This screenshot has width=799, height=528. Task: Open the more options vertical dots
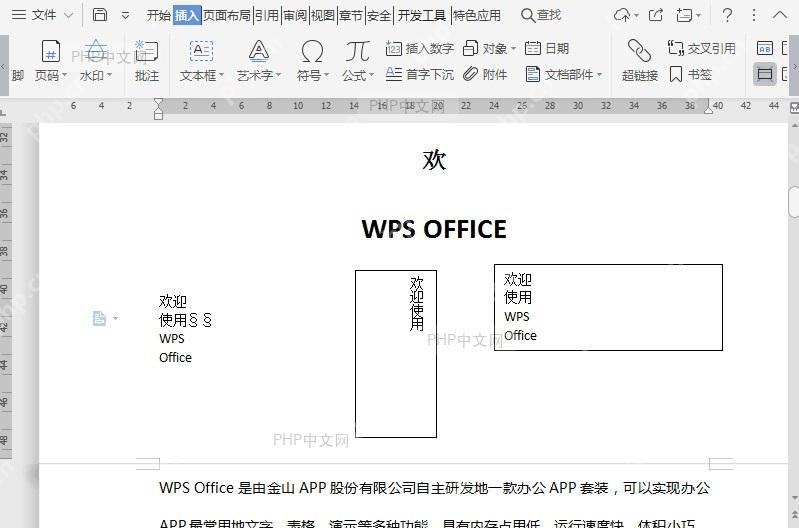tap(754, 15)
